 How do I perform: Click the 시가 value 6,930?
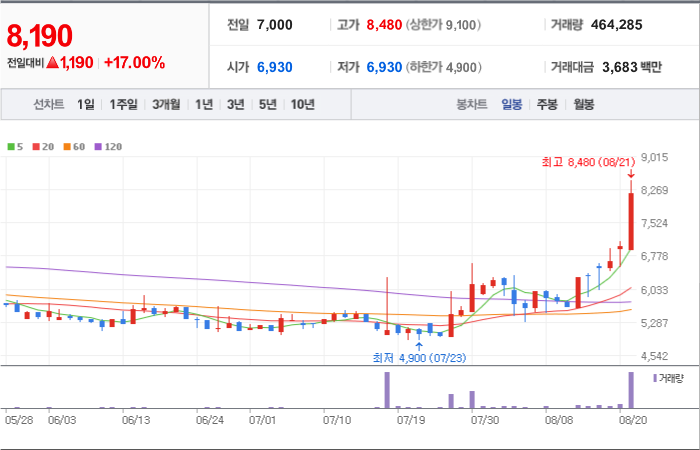(275, 67)
